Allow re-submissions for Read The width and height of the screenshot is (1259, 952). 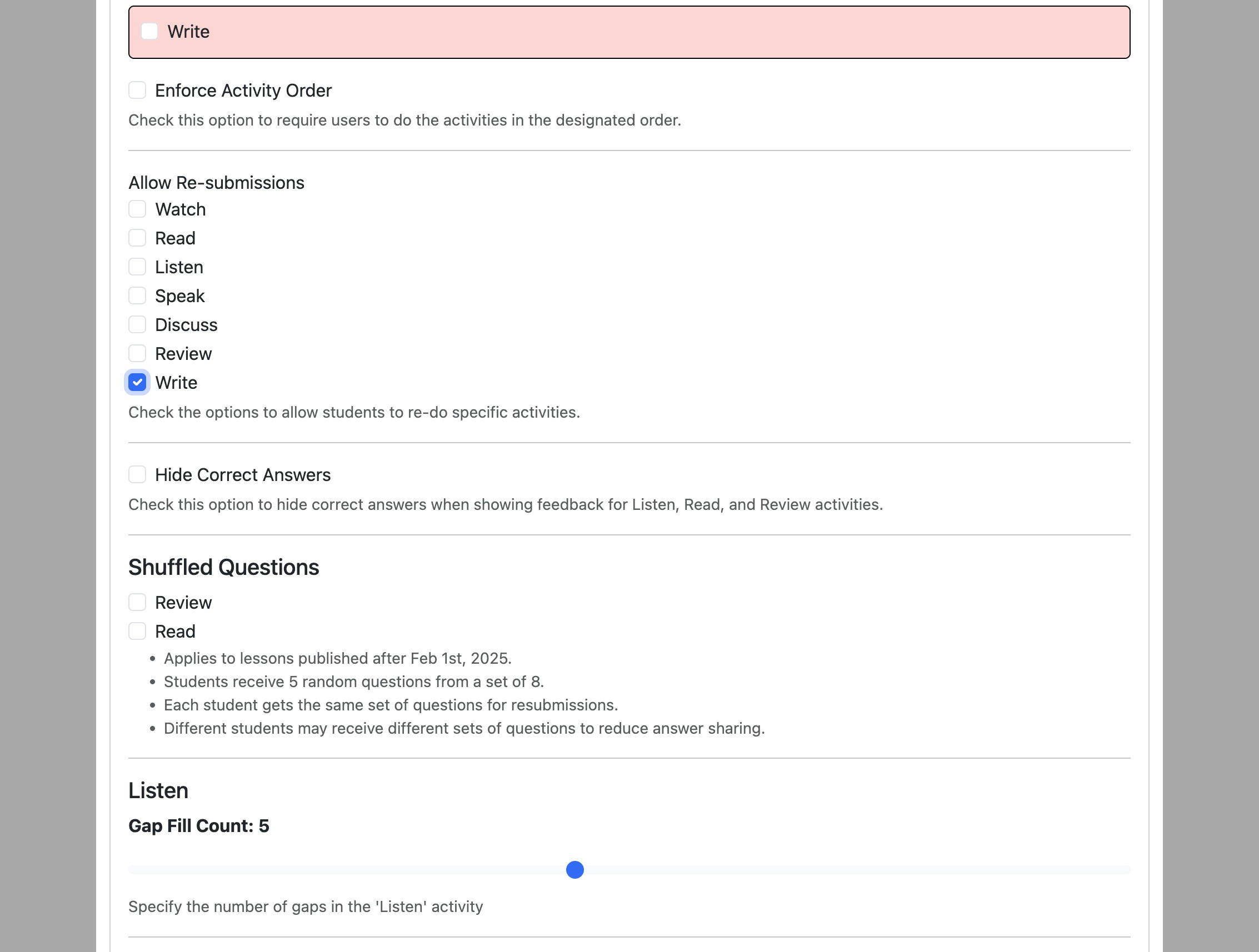137,238
